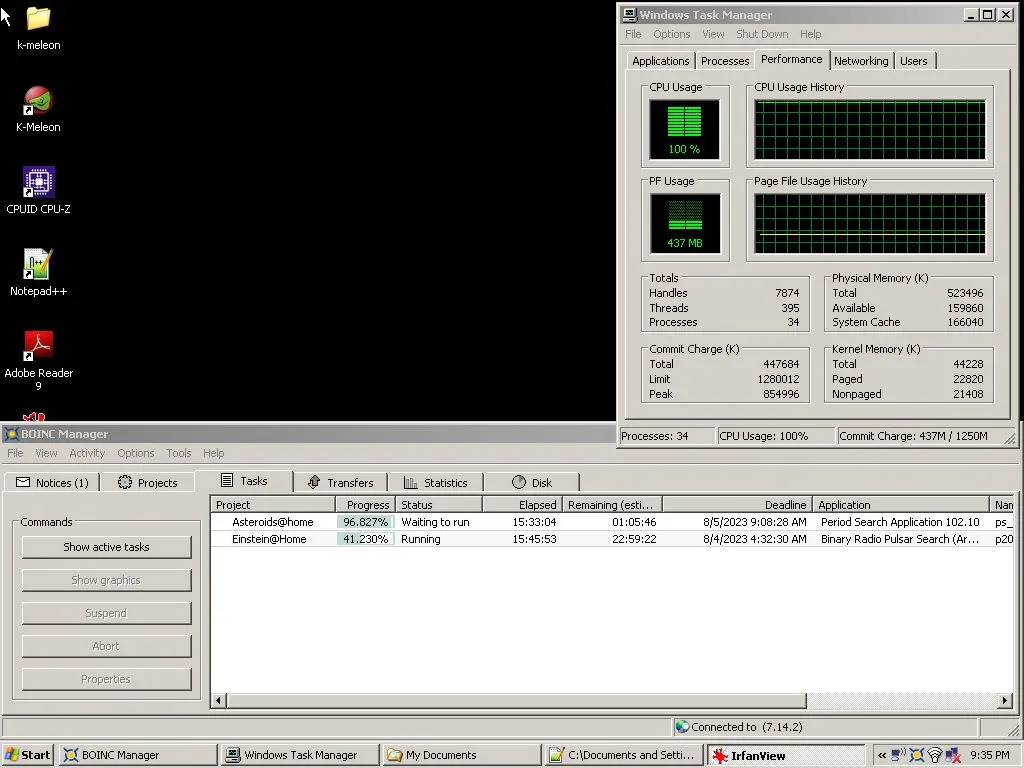Open the Task Manager Help menu

pyautogui.click(x=810, y=34)
